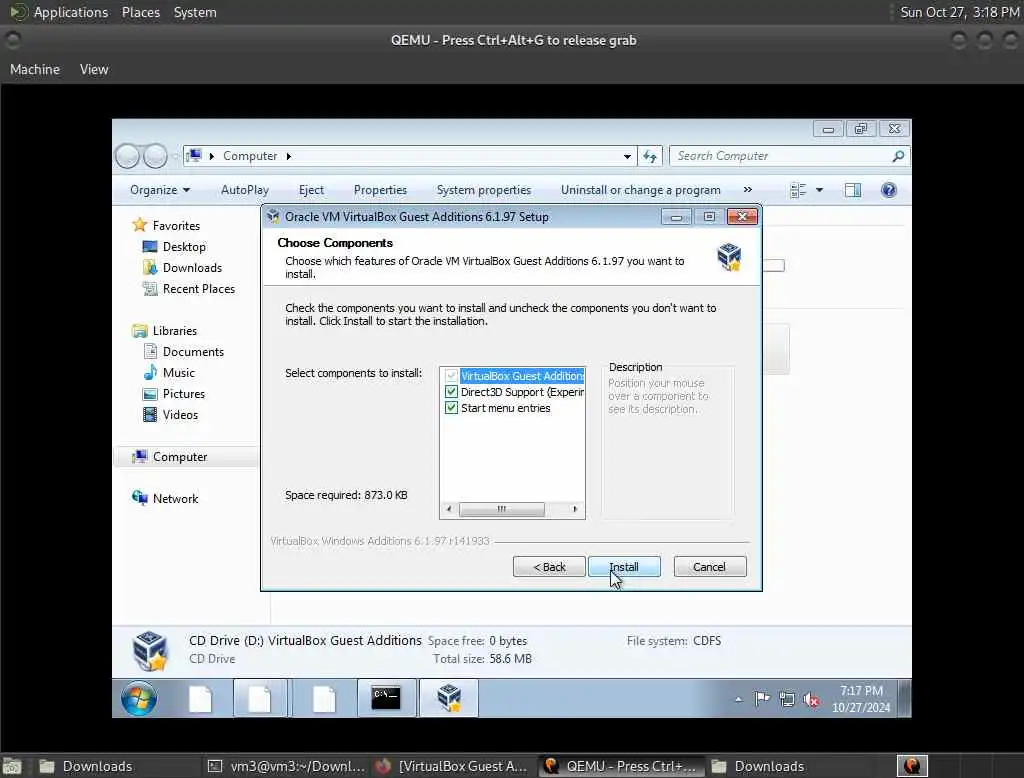Select VirtualBox Guest Additions component row
Viewport: 1024px width, 778px height.
pyautogui.click(x=522, y=376)
